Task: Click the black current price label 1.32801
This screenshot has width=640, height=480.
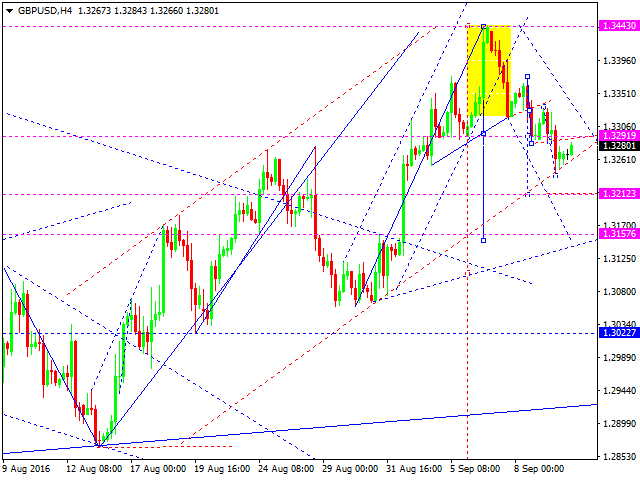Action: (x=619, y=146)
